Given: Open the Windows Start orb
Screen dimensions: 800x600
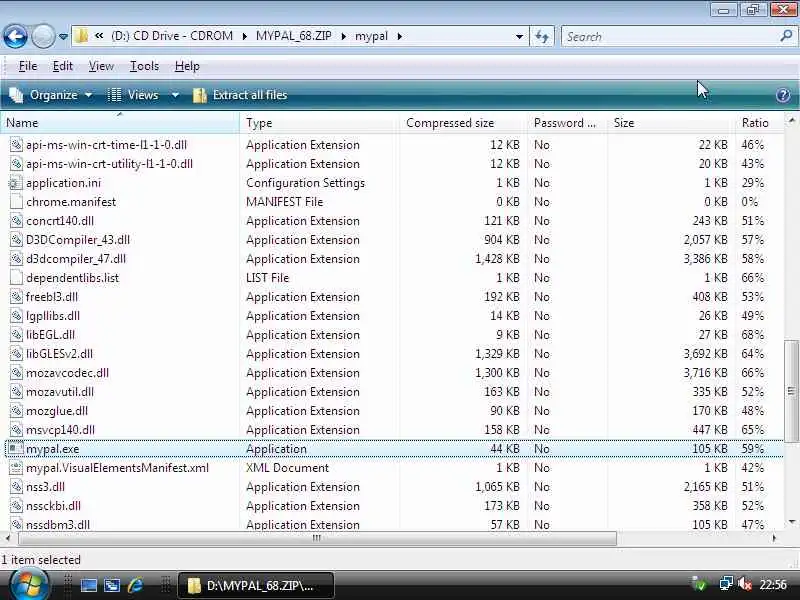Looking at the screenshot, I should point(30,585).
